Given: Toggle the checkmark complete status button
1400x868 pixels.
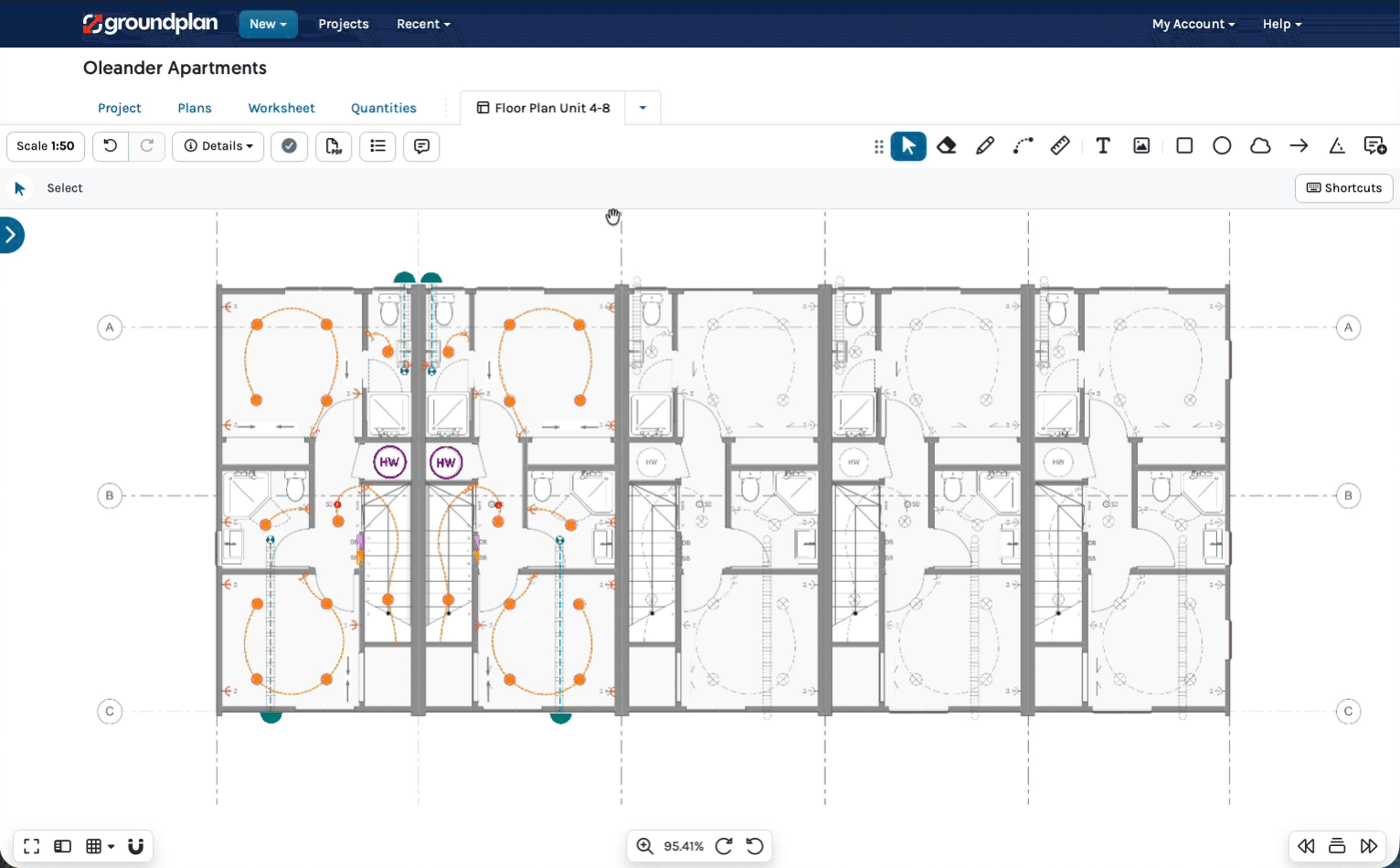Looking at the screenshot, I should [289, 146].
